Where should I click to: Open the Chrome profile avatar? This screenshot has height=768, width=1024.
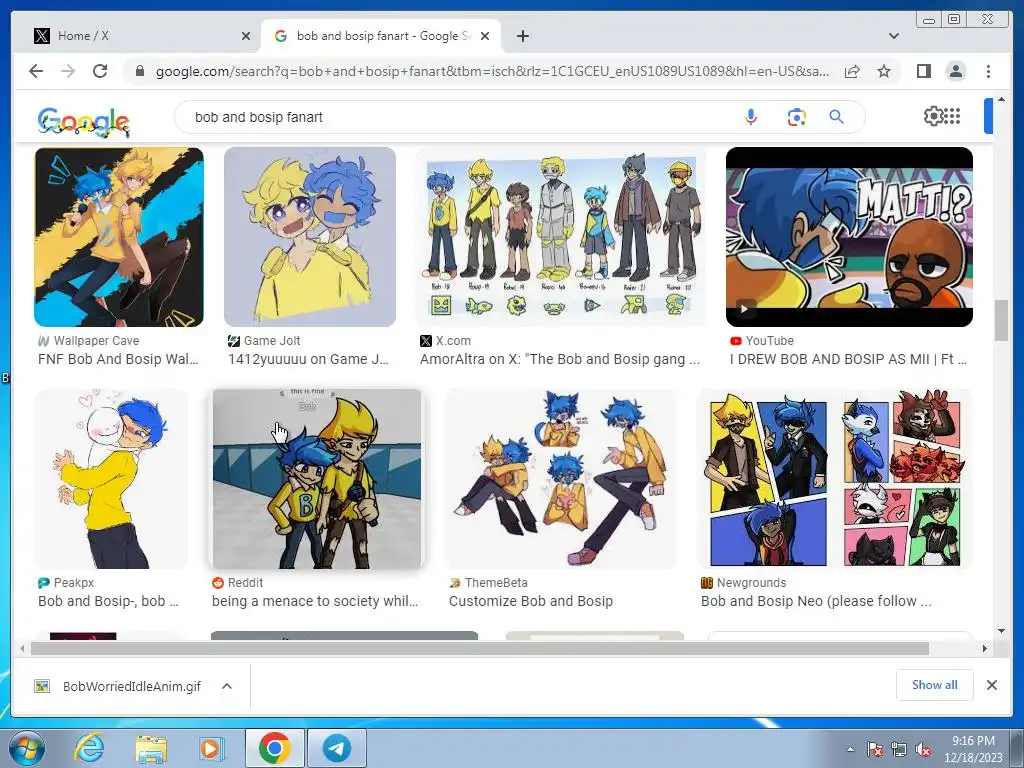[x=955, y=71]
